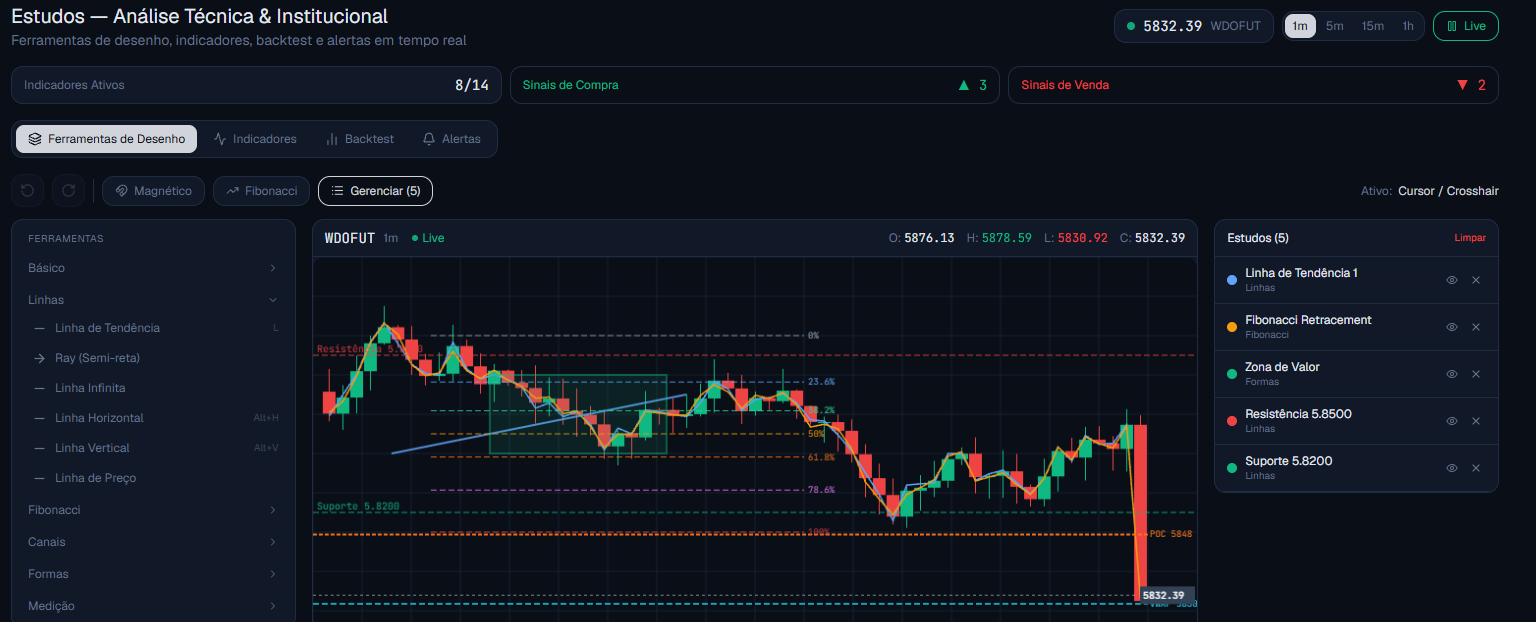Hide Zona de Valor with eye icon
Viewport: 1536px width, 622px height.
click(1452, 374)
